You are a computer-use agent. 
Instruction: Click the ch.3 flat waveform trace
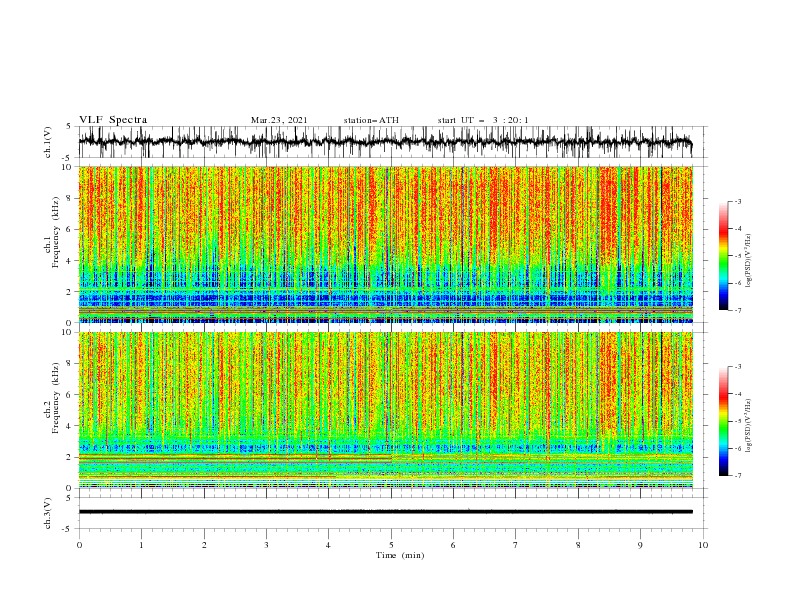[x=385, y=512]
